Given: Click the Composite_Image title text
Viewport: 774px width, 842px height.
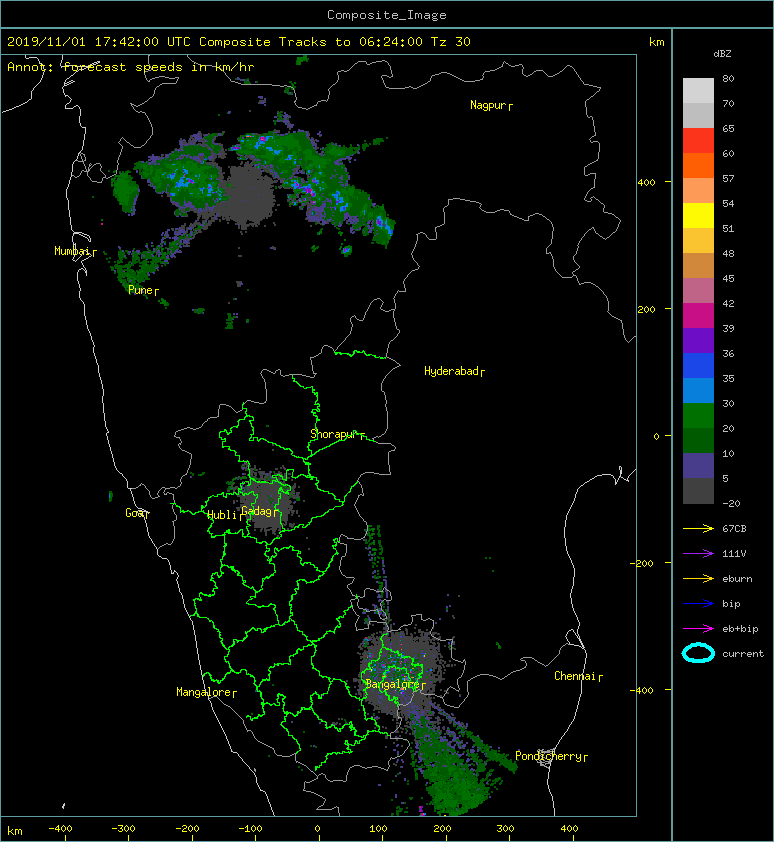Looking at the screenshot, I should [x=387, y=15].
